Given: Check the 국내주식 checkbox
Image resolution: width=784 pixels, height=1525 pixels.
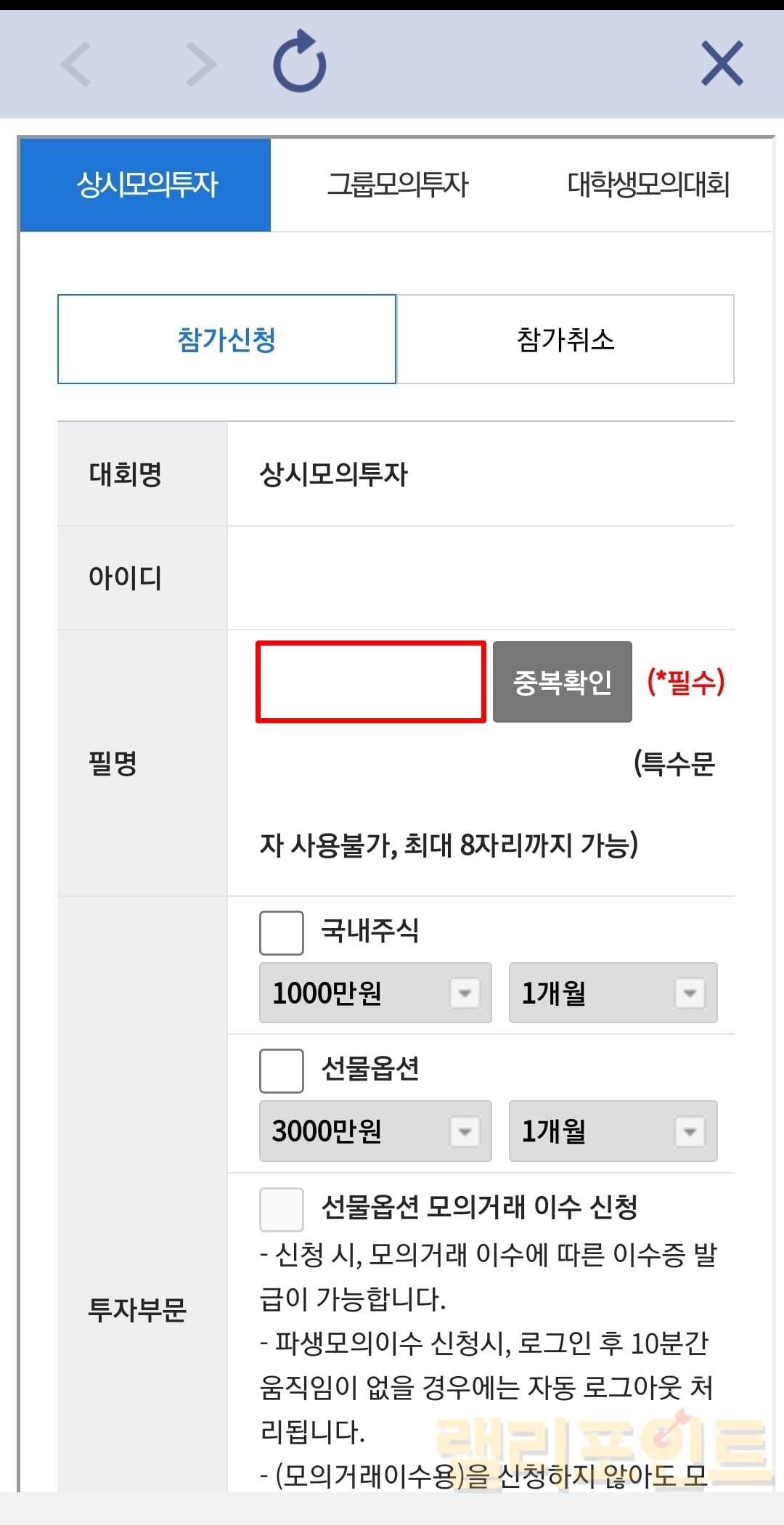Looking at the screenshot, I should pyautogui.click(x=282, y=932).
